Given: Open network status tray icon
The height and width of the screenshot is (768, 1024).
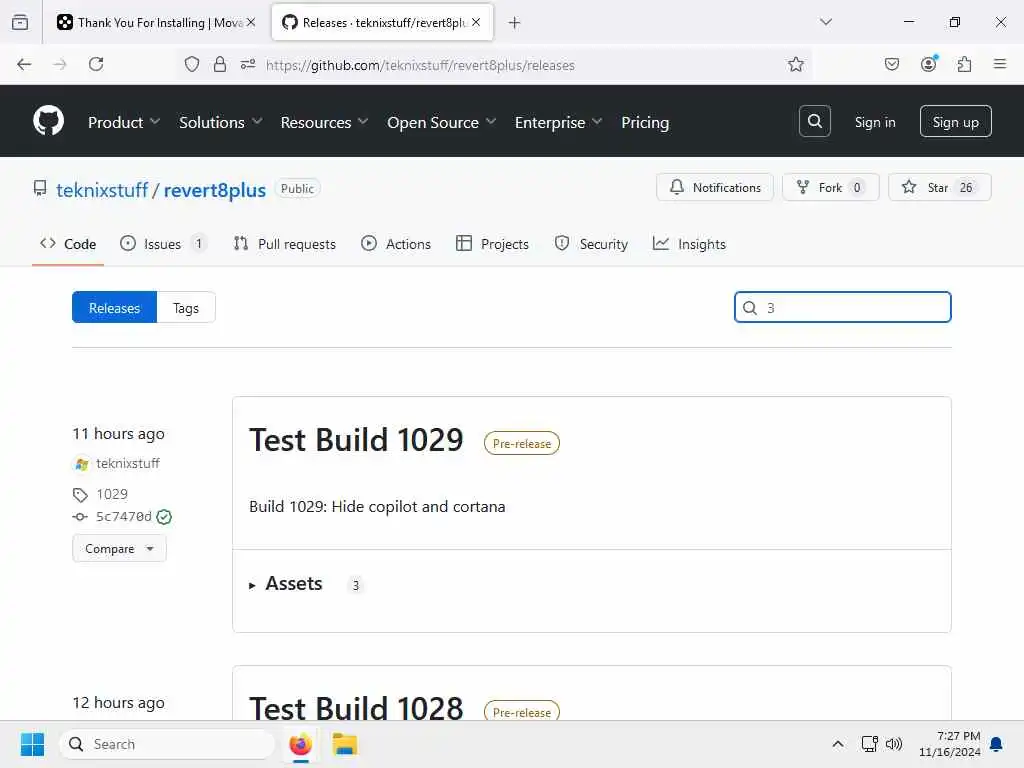Looking at the screenshot, I should click(869, 744).
